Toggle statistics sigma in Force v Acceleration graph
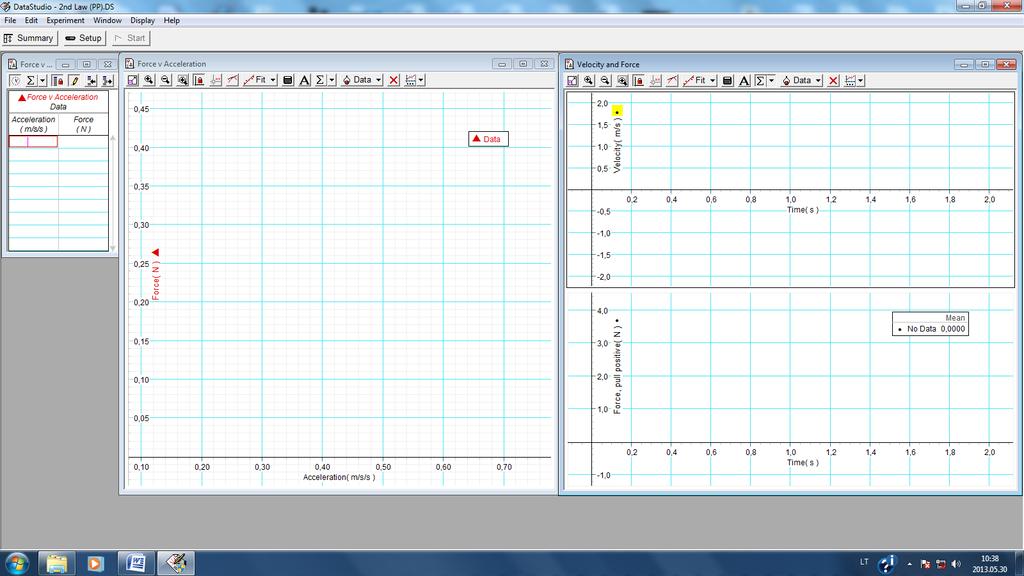Screen dimensions: 1024x576 coord(320,80)
